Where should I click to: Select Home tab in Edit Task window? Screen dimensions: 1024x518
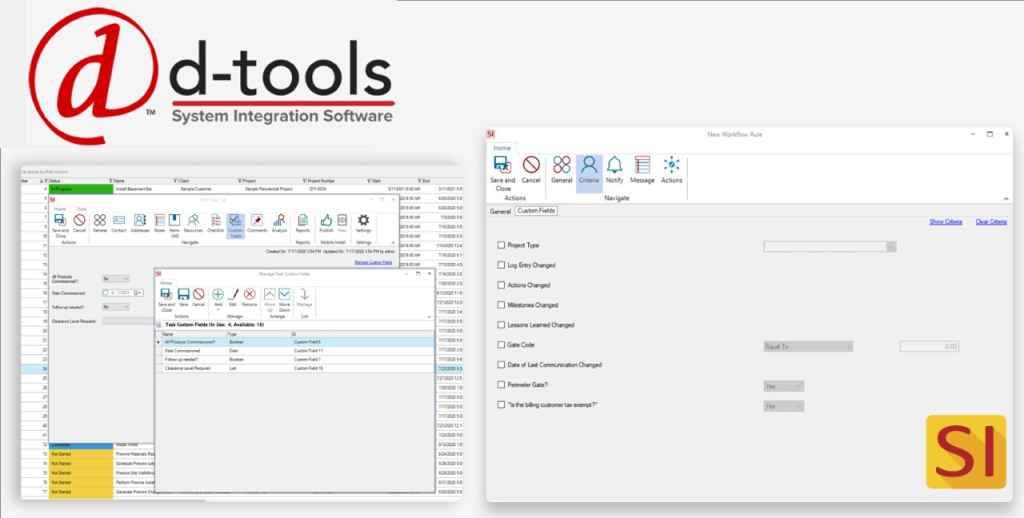coord(59,209)
